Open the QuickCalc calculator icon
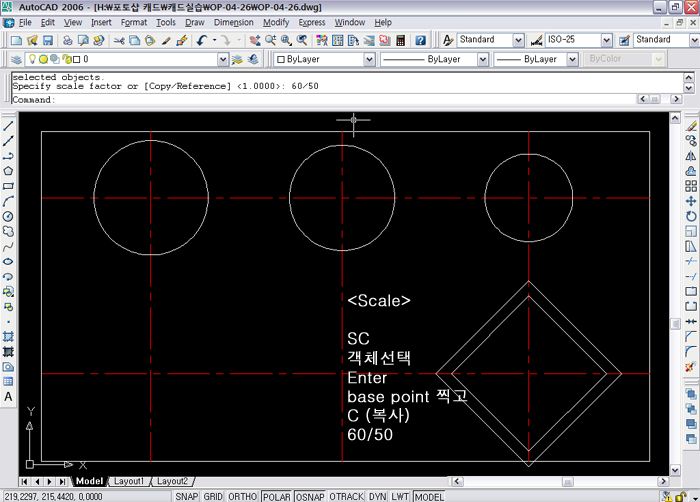The height and width of the screenshot is (502, 700). click(x=400, y=41)
